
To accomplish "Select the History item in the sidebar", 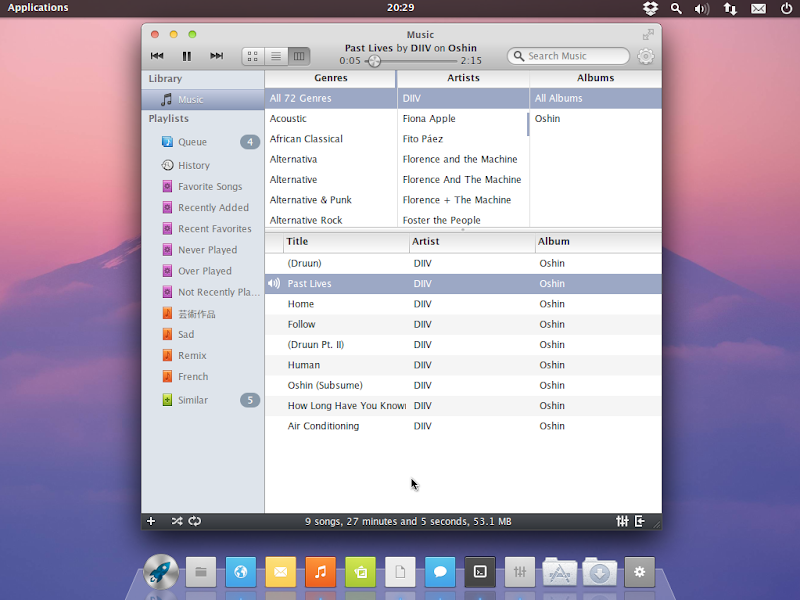I will pyautogui.click(x=193, y=165).
